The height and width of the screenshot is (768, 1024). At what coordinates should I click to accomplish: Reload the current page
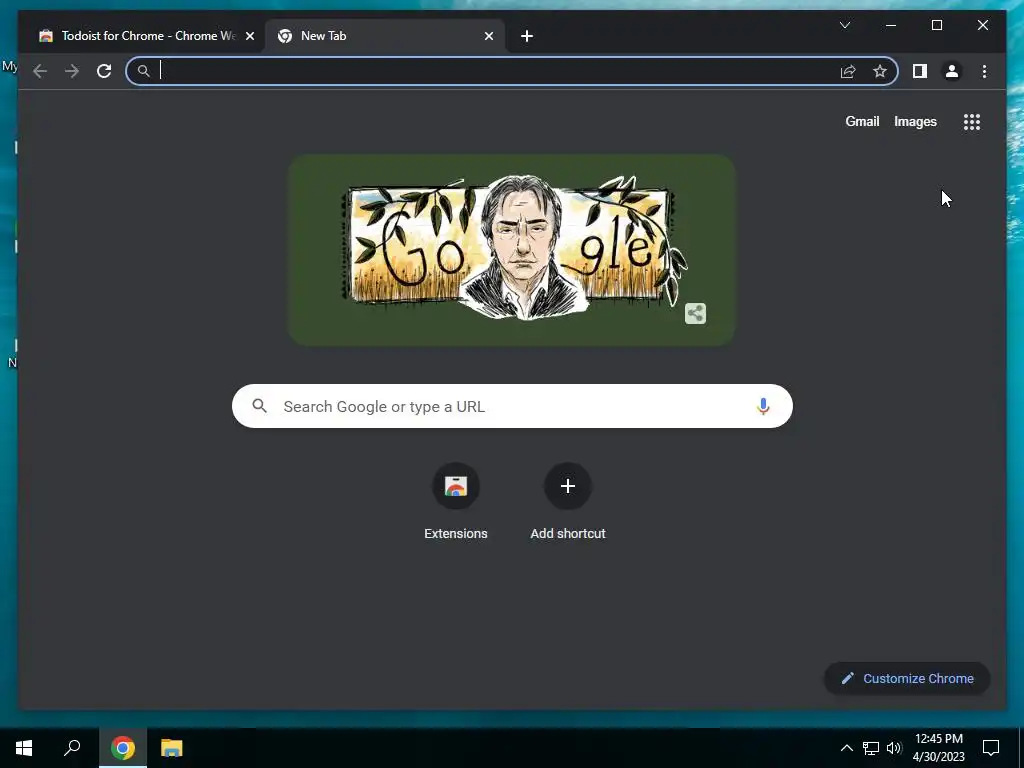point(104,71)
